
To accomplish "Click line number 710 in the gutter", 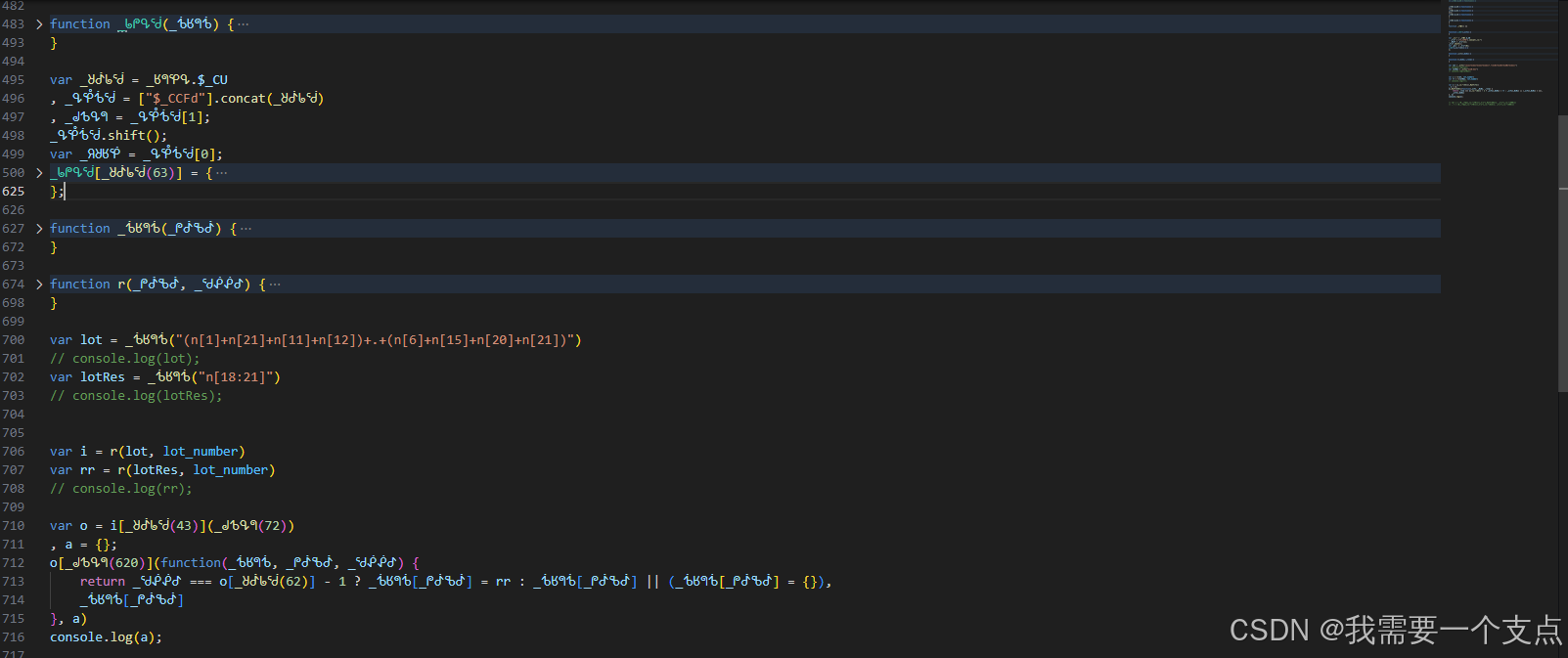I will tap(14, 526).
